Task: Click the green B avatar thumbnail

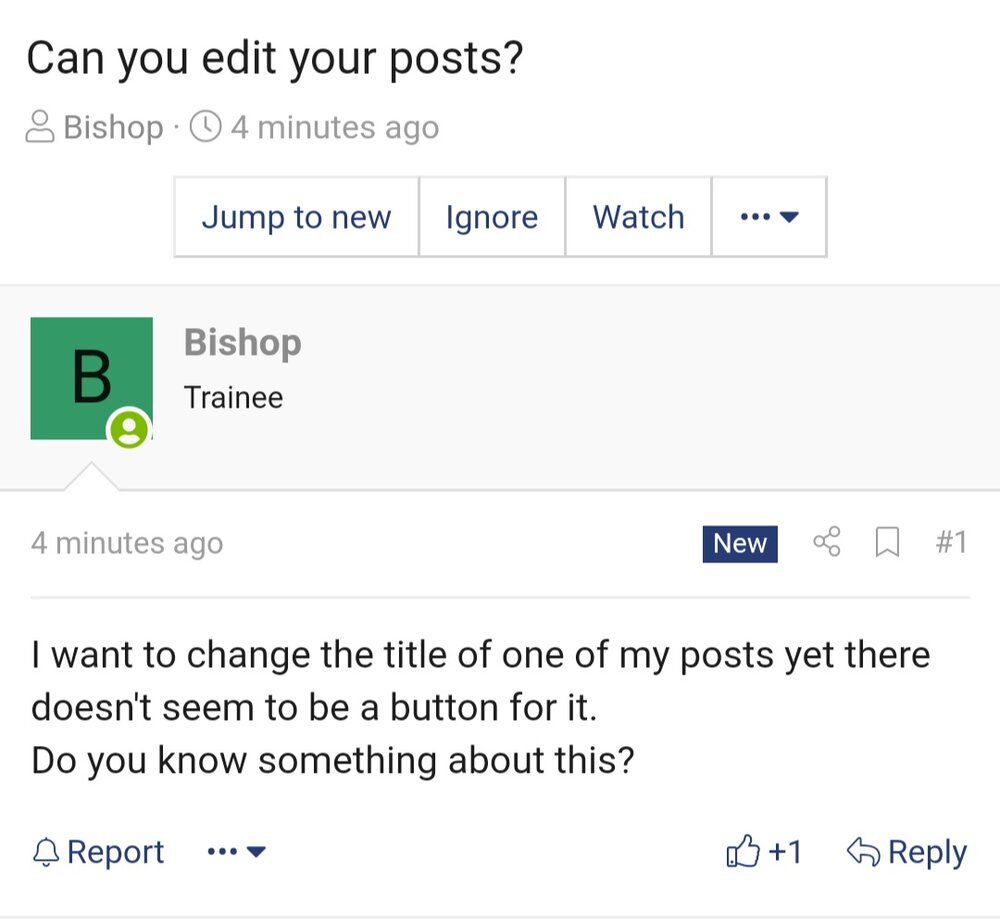Action: pos(91,378)
